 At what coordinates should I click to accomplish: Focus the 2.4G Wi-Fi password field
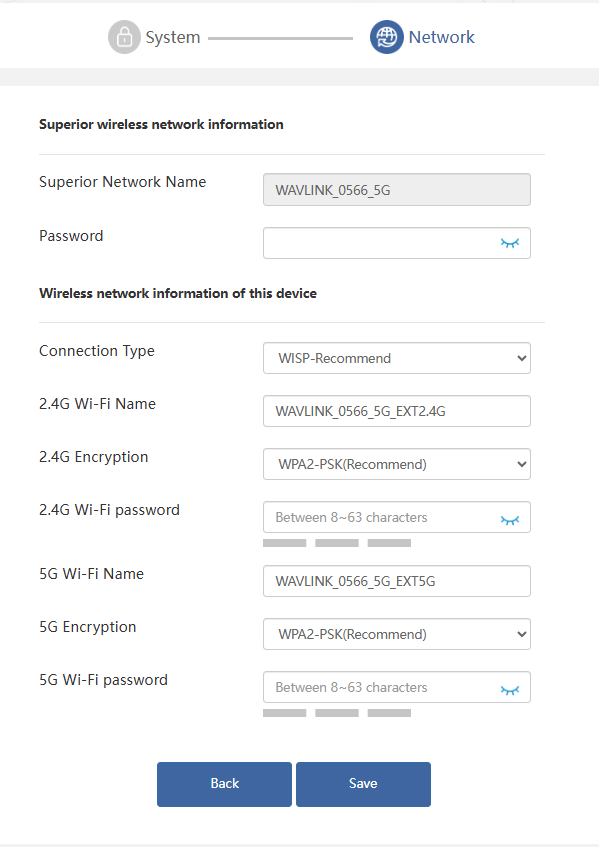pos(396,517)
